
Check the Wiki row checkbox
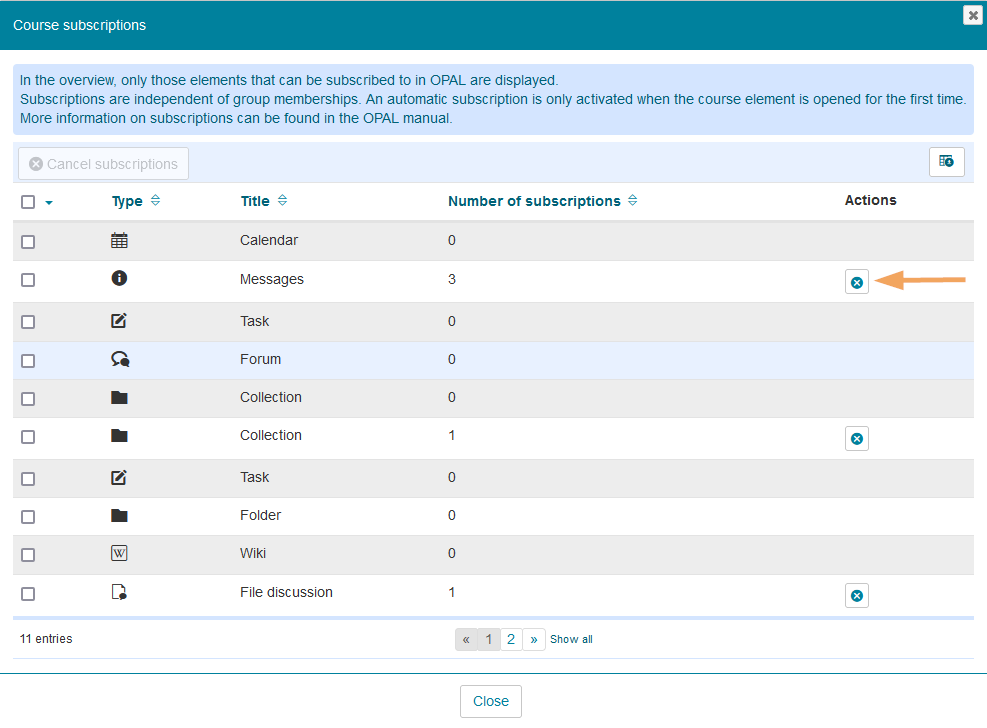[28, 555]
